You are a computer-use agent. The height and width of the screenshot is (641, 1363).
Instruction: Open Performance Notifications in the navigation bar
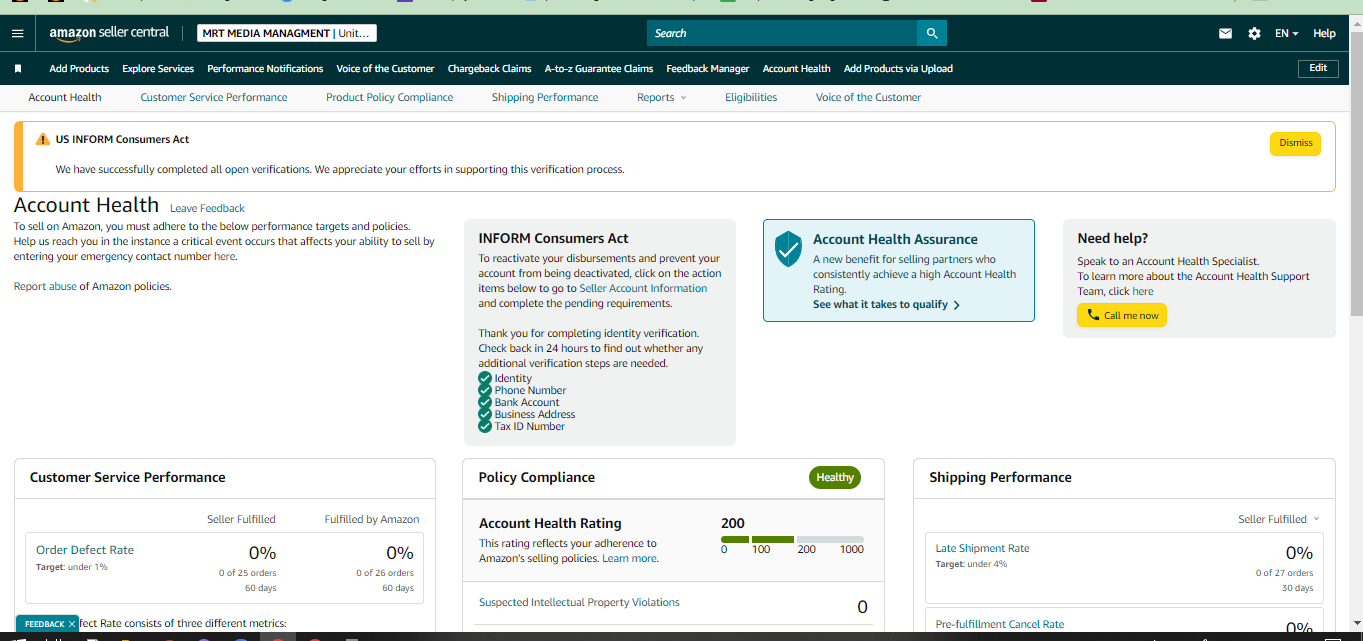(265, 69)
